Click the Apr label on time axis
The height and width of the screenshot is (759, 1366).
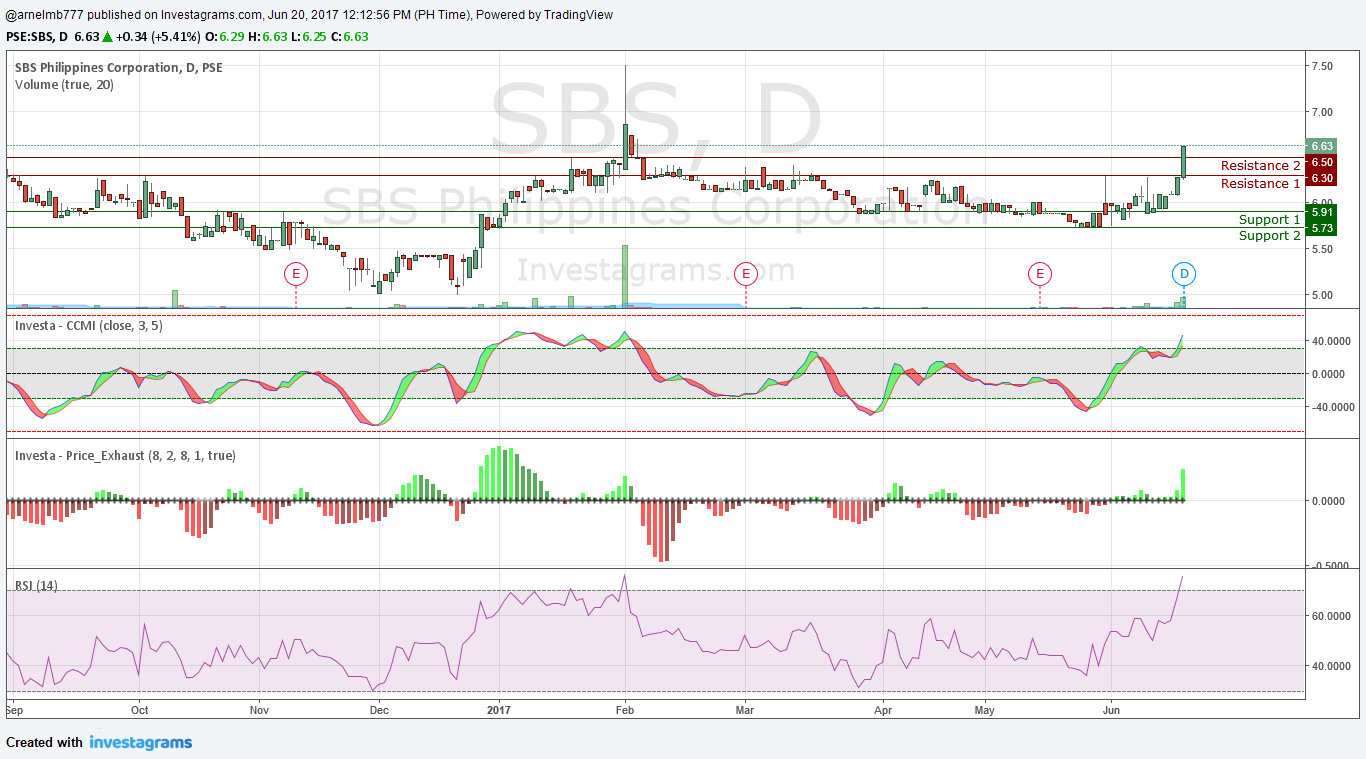(x=883, y=711)
